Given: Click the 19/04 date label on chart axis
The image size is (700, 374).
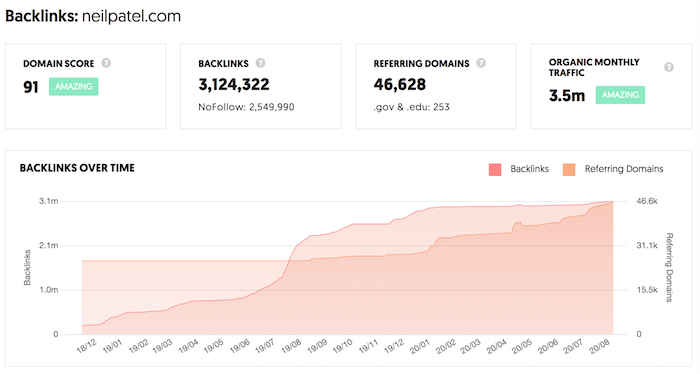Looking at the screenshot, I should 188,346.
